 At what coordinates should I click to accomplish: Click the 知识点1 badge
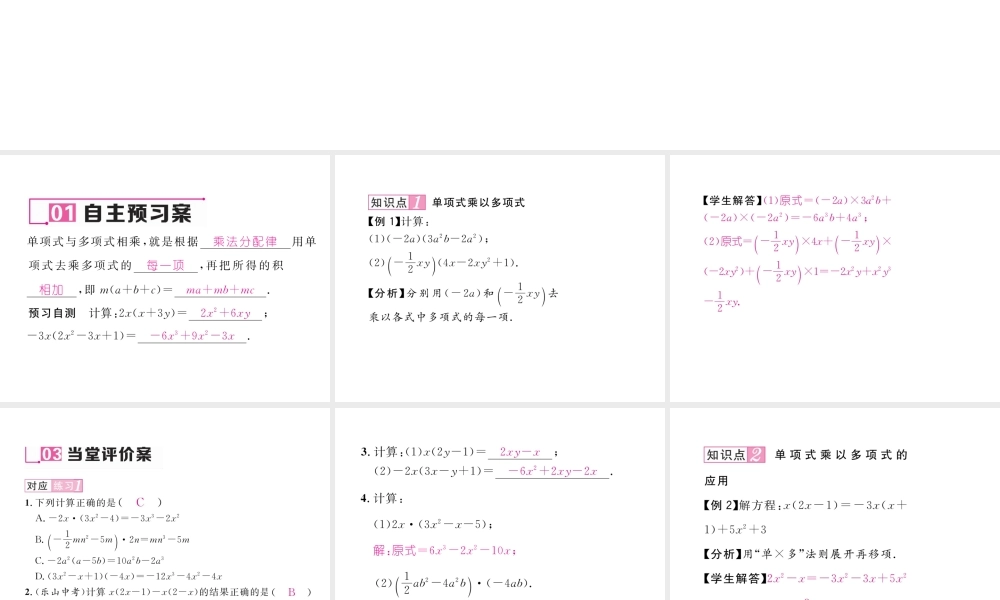[x=397, y=202]
